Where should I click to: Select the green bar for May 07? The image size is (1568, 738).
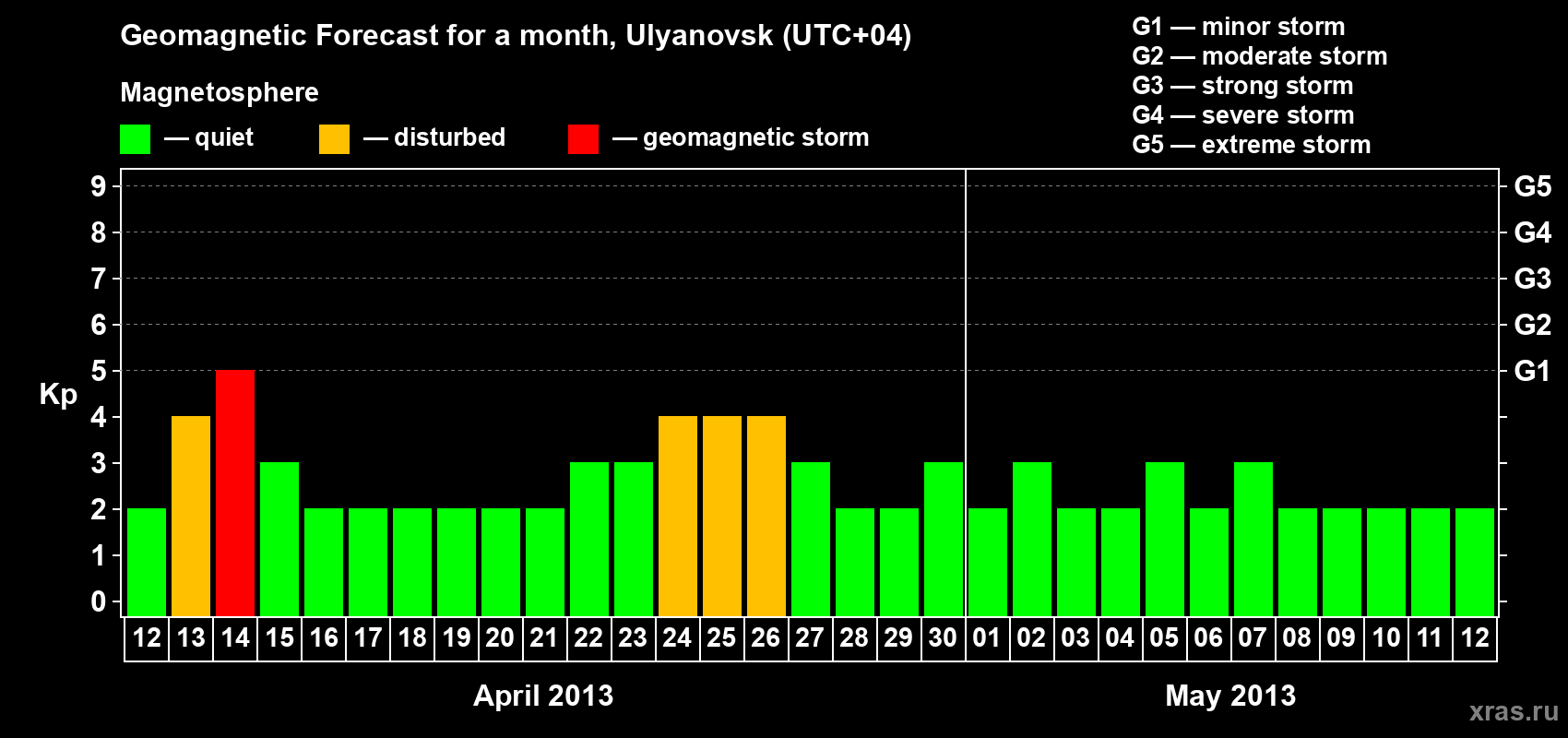1253,539
